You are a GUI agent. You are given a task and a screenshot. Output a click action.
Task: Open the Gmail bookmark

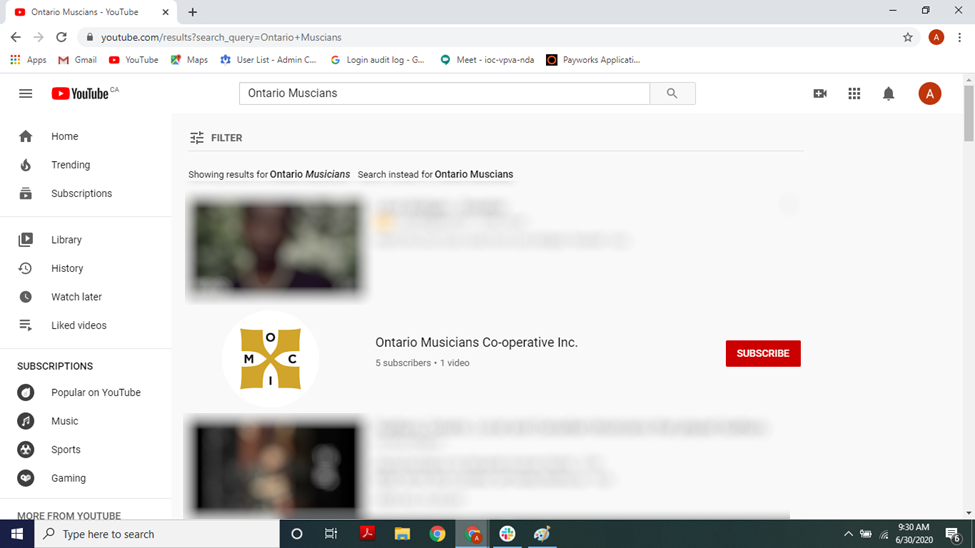click(x=77, y=60)
